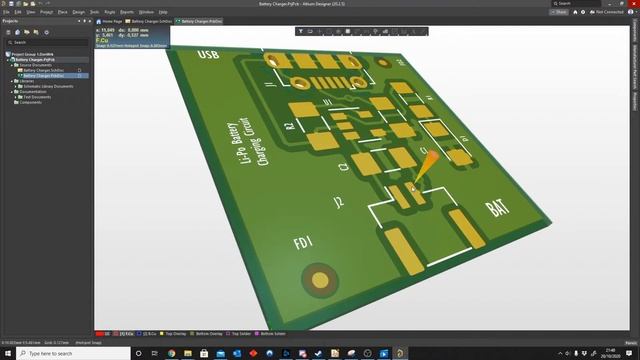Open Task View on the taskbar
The width and height of the screenshot is (640, 360).
tap(154, 353)
